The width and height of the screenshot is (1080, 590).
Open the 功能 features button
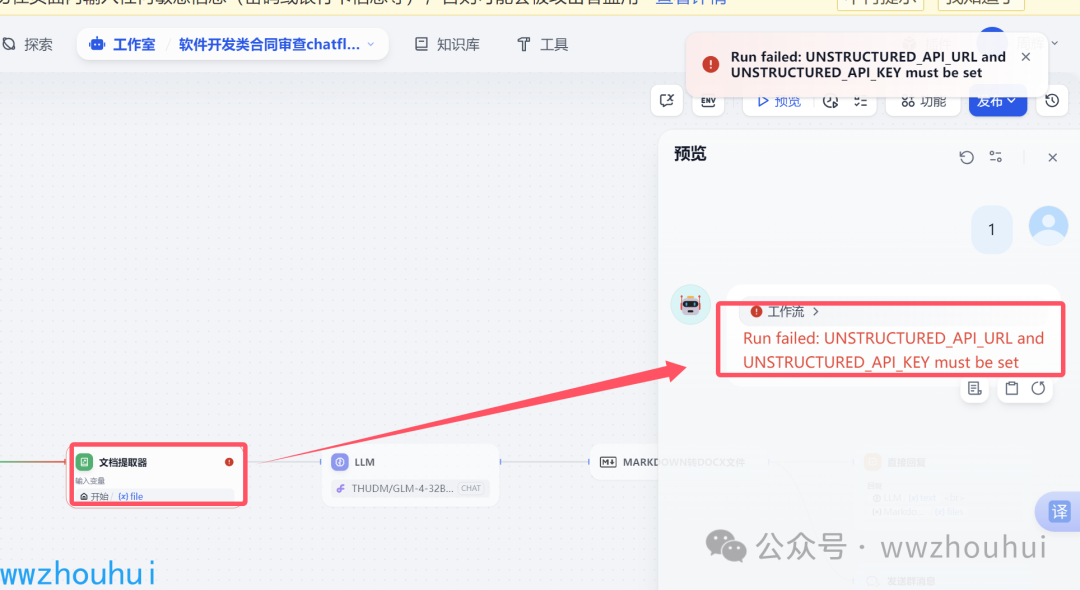[924, 101]
